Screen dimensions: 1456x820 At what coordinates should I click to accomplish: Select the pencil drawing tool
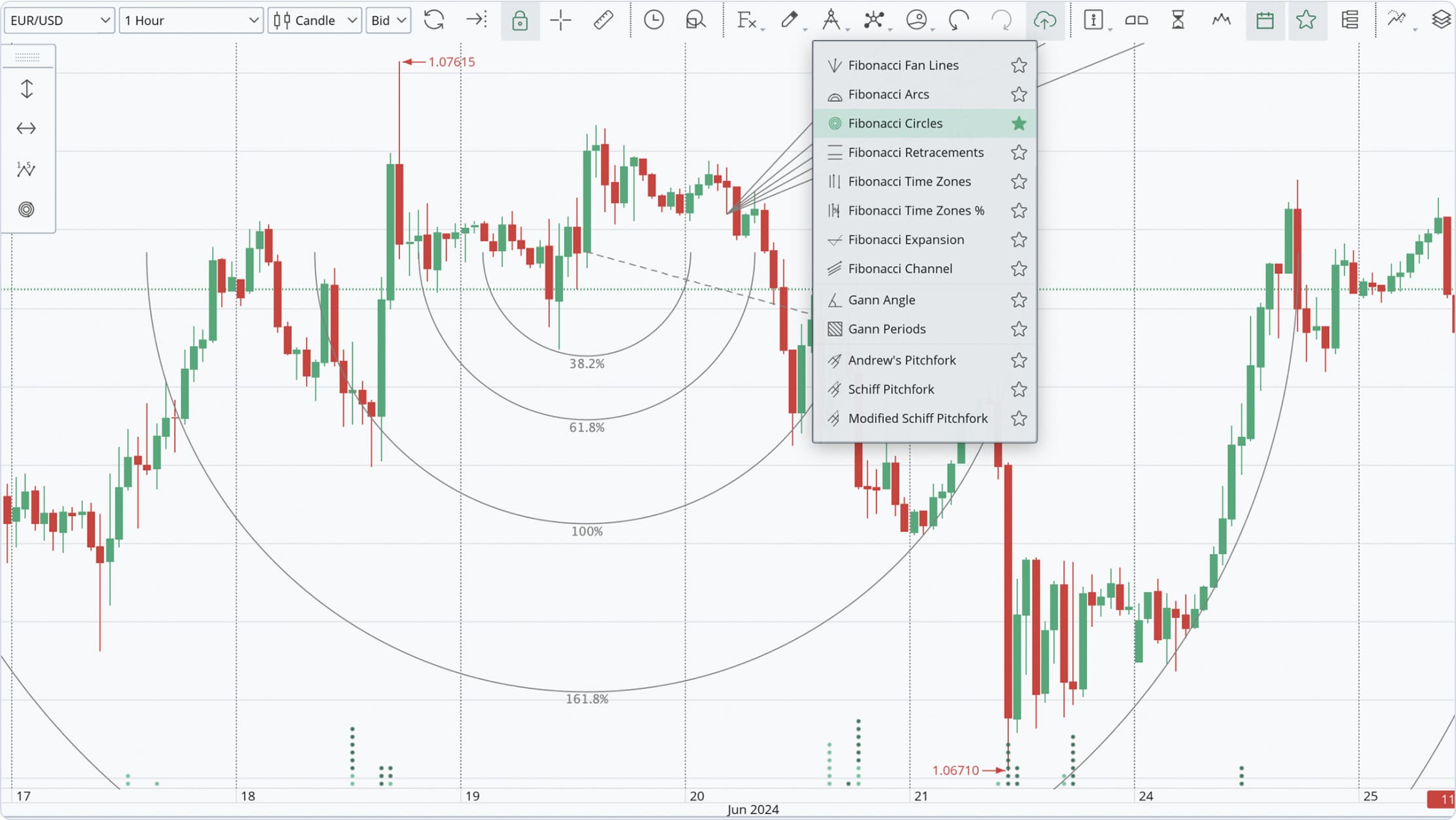[x=790, y=21]
